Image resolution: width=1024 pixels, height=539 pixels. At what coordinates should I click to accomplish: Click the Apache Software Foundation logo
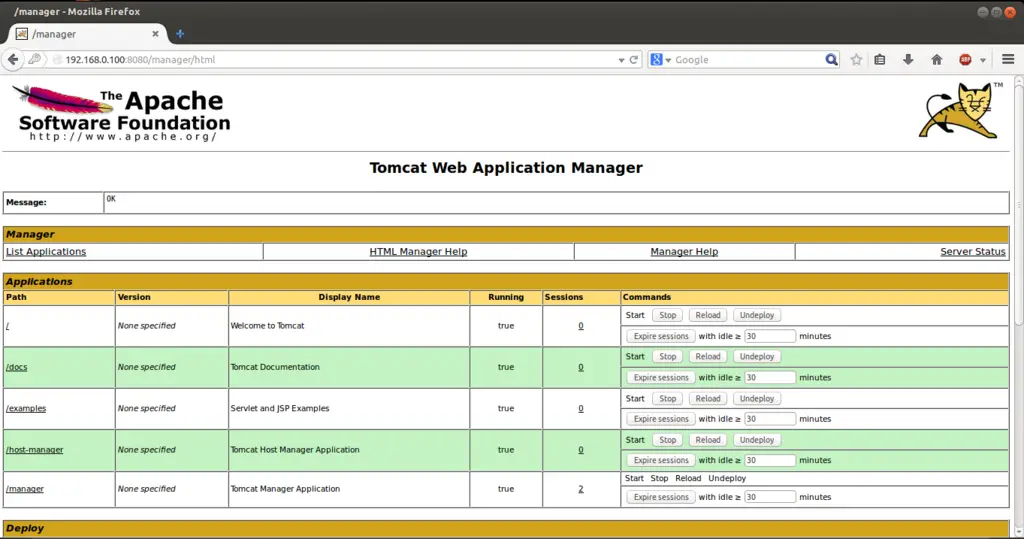[x=121, y=112]
